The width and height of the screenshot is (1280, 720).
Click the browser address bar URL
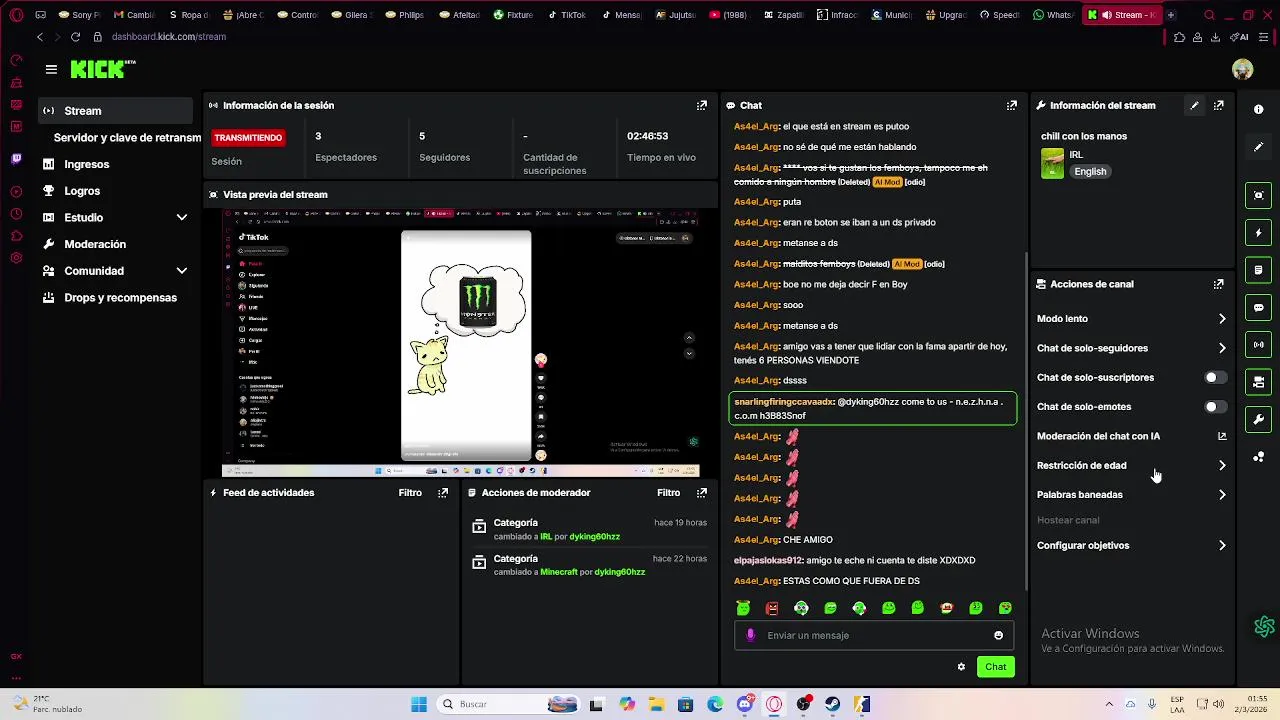[x=169, y=37]
